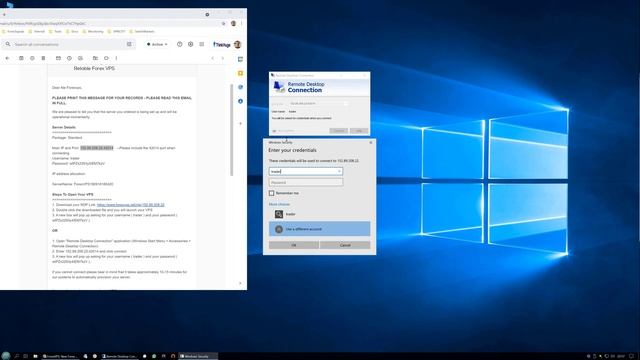Image resolution: width=640 pixels, height=360 pixels.
Task: Add email to tasks icon
Action: point(80,58)
